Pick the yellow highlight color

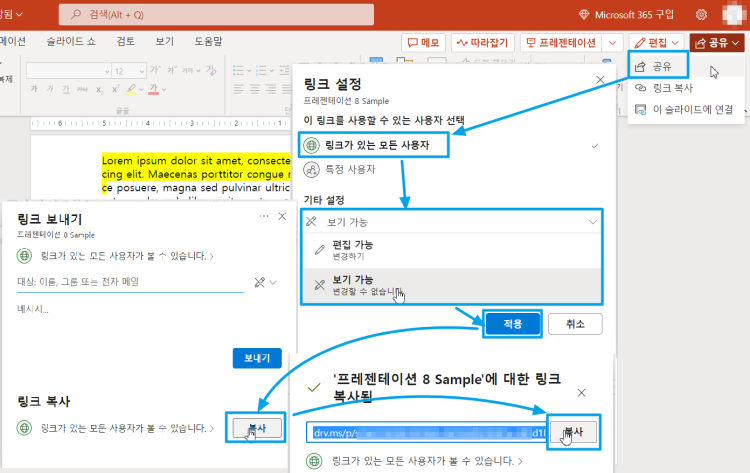131,89
